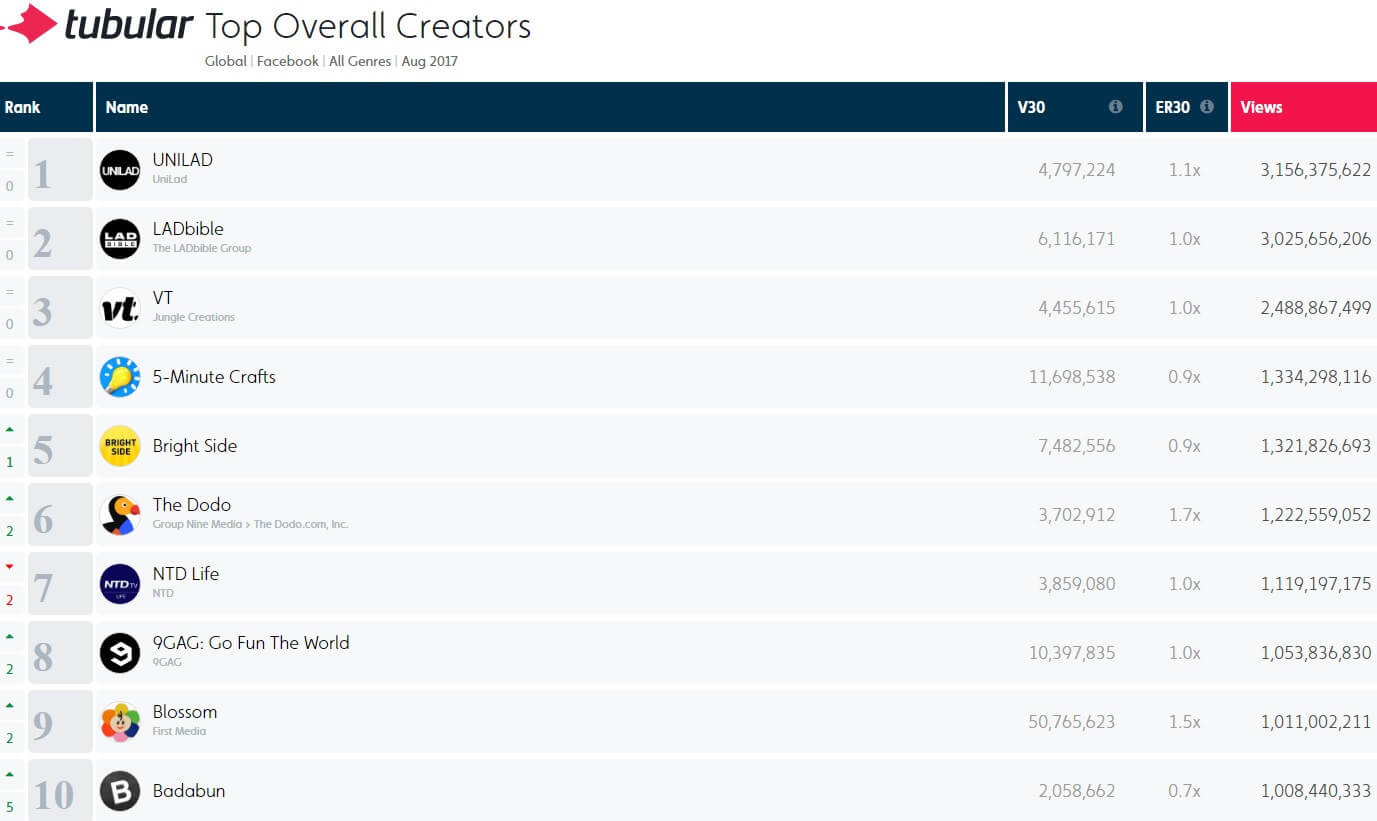Screen dimensions: 1377x821
Task: Sort by the Views column header
Action: click(x=1261, y=107)
